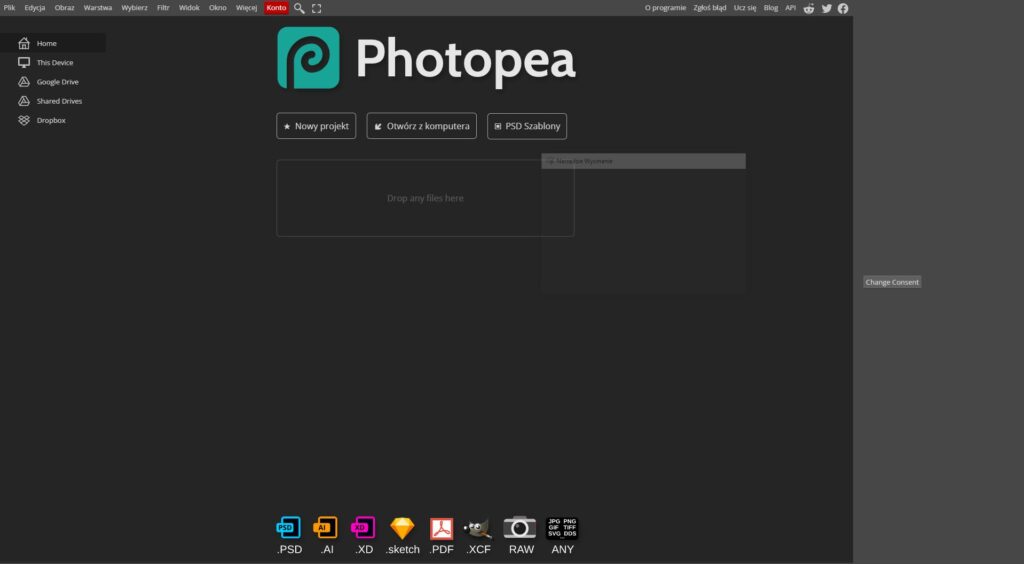
Task: Click the ANY formats icon
Action: coord(562,528)
